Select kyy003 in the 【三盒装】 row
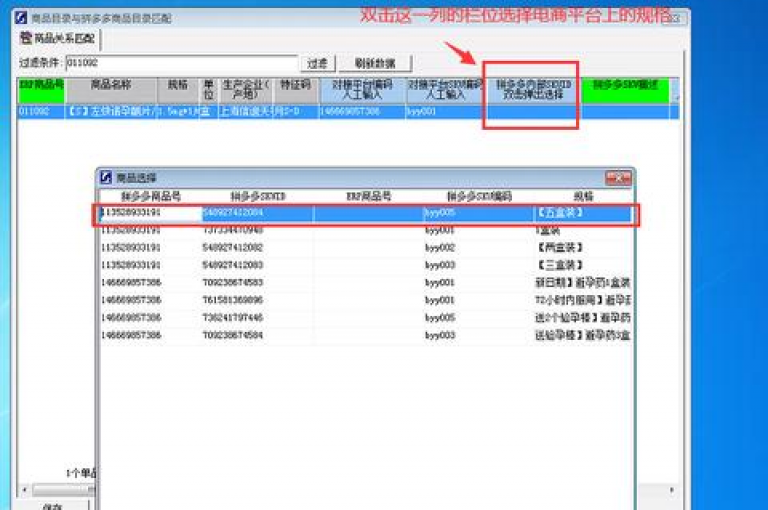The image size is (768, 510). (x=479, y=266)
